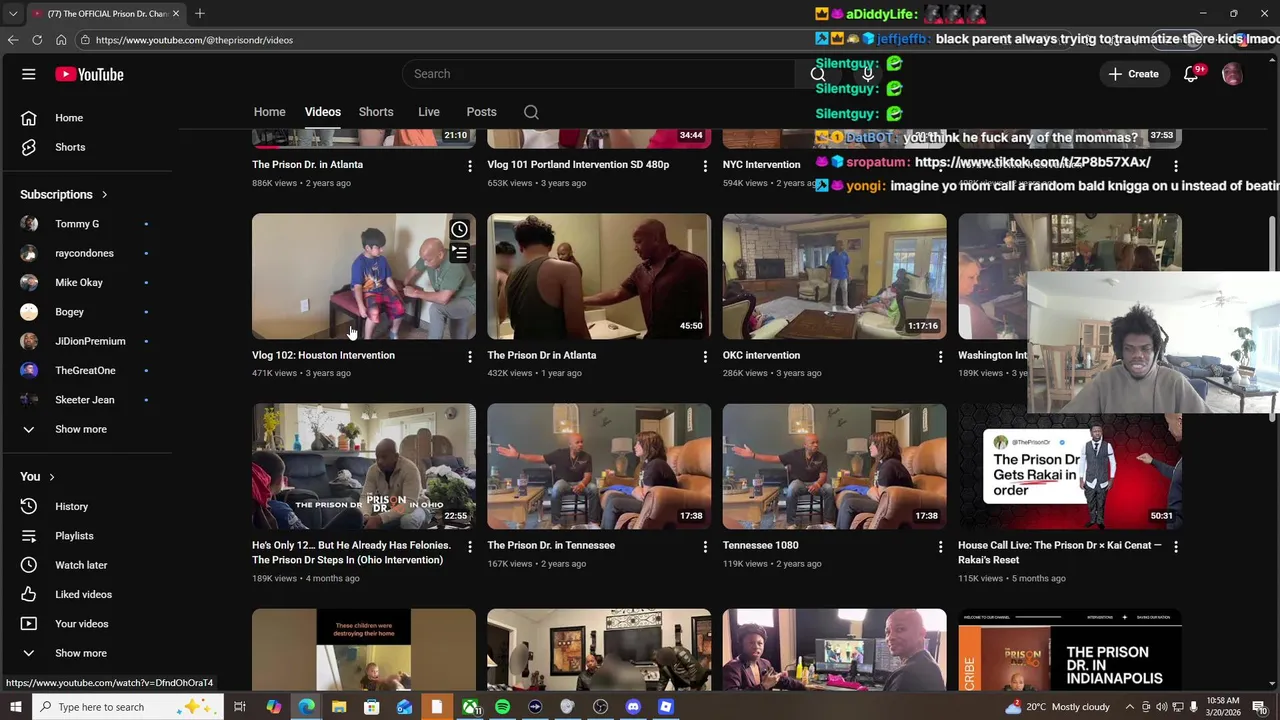Play Prison Dr Gets Rakai in order thumbnail
The image size is (1280, 720).
pyautogui.click(x=1070, y=467)
